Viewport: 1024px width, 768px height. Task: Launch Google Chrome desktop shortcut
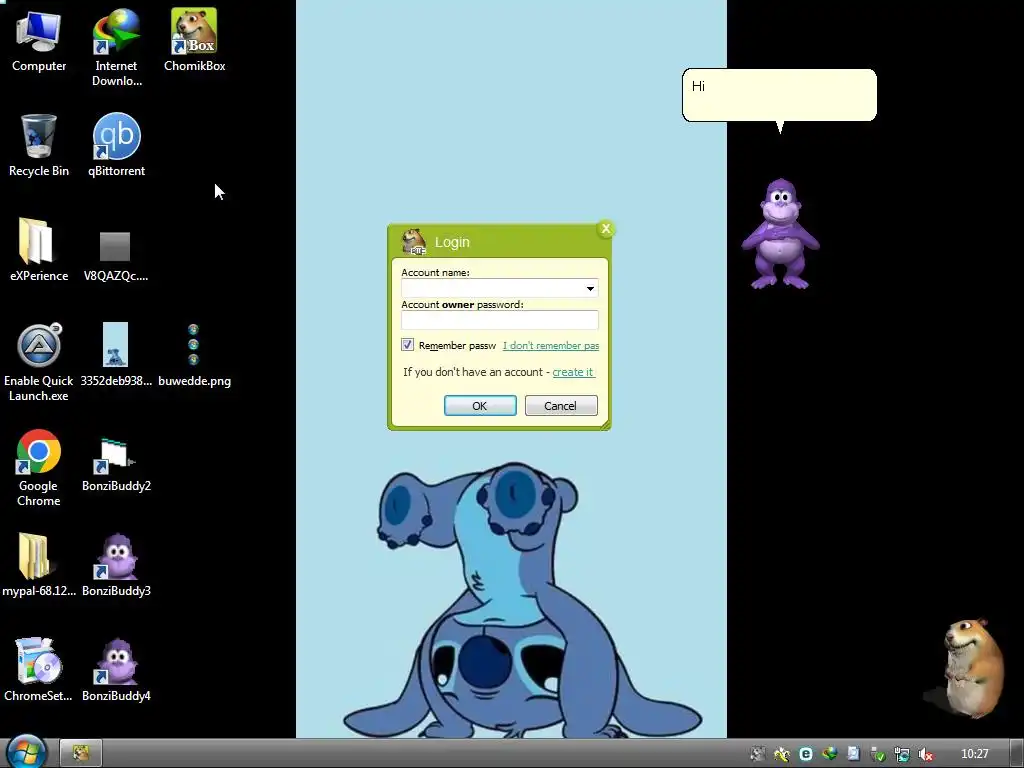point(39,468)
